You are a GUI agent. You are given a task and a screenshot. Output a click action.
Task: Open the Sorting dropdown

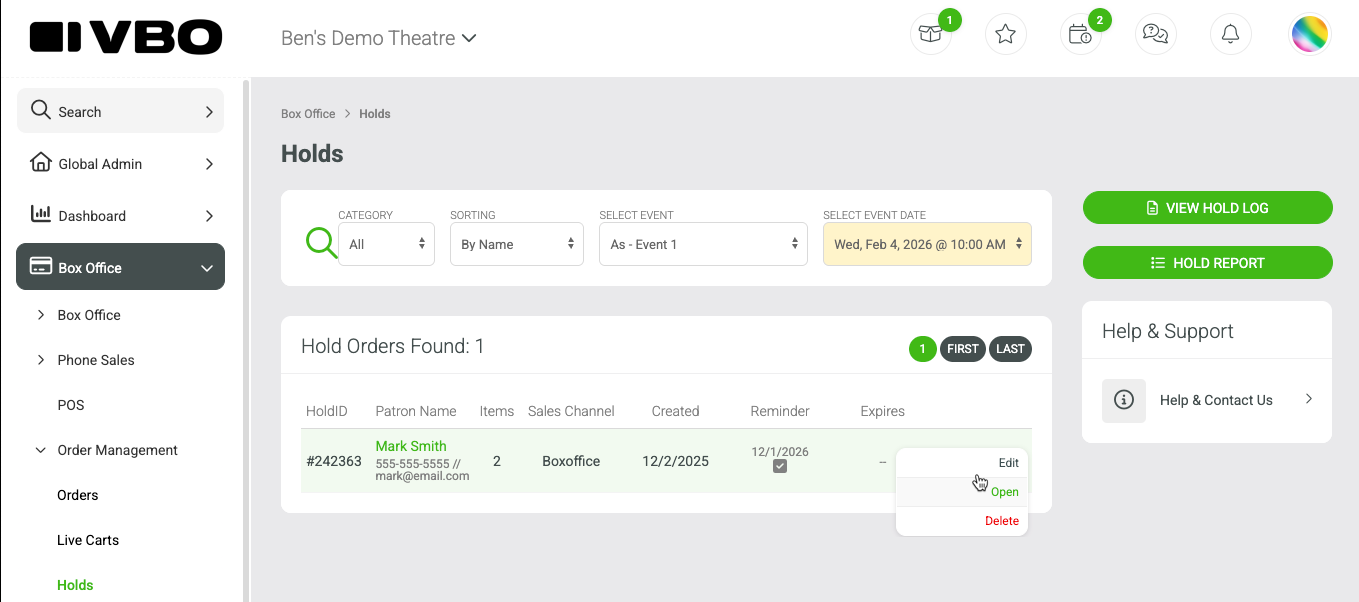click(517, 244)
